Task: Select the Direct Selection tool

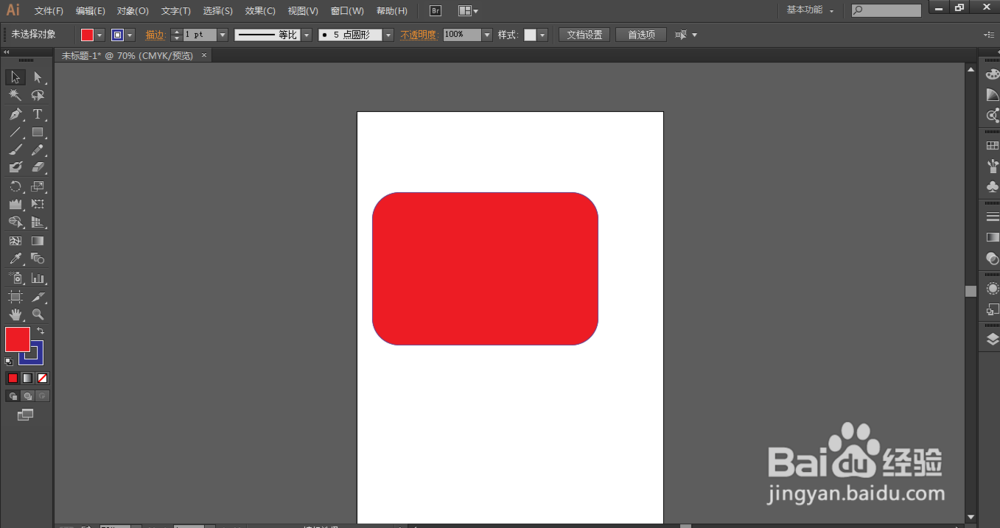Action: 38,77
